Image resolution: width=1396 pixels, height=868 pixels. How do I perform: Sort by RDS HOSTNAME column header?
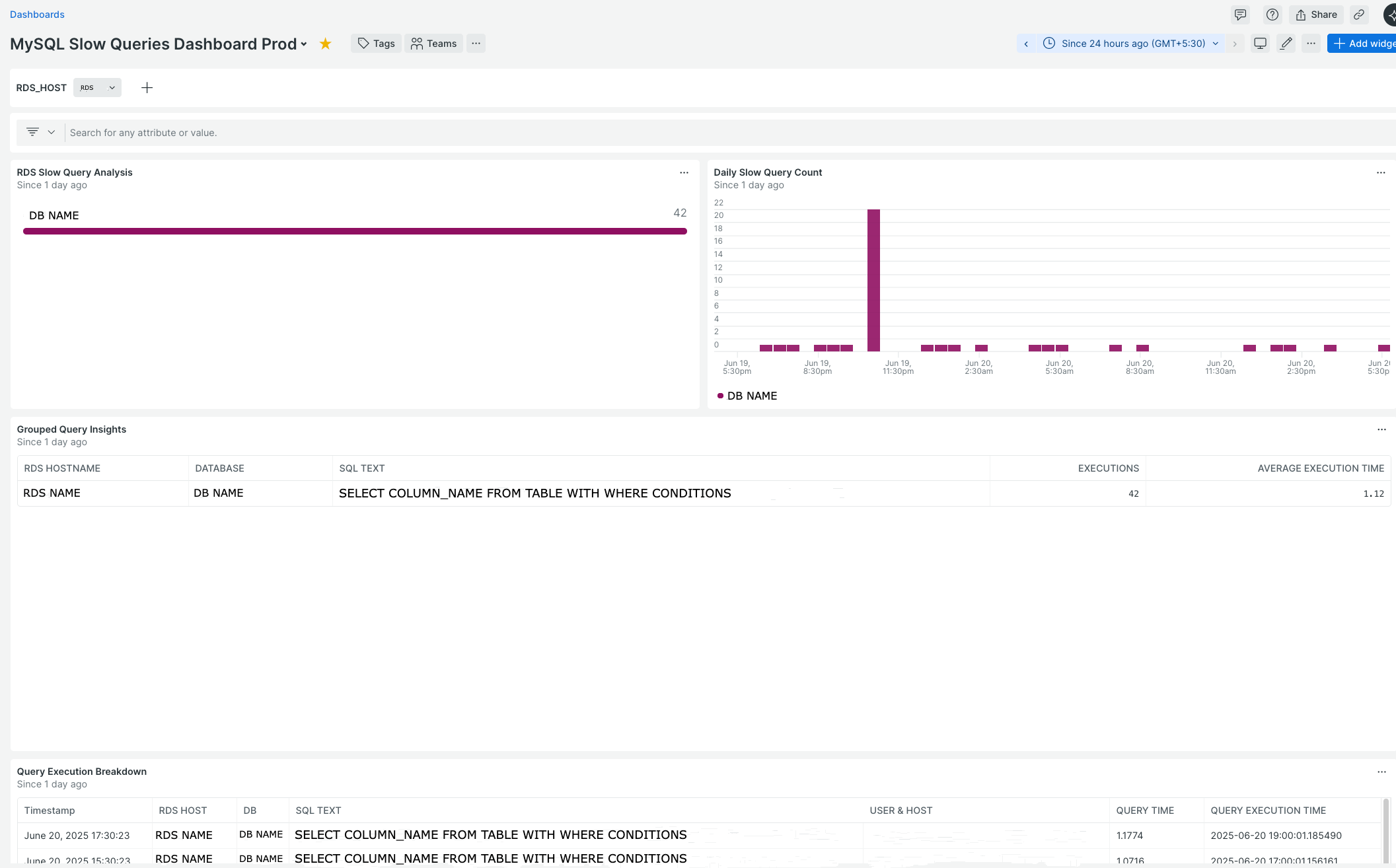pyautogui.click(x=62, y=468)
